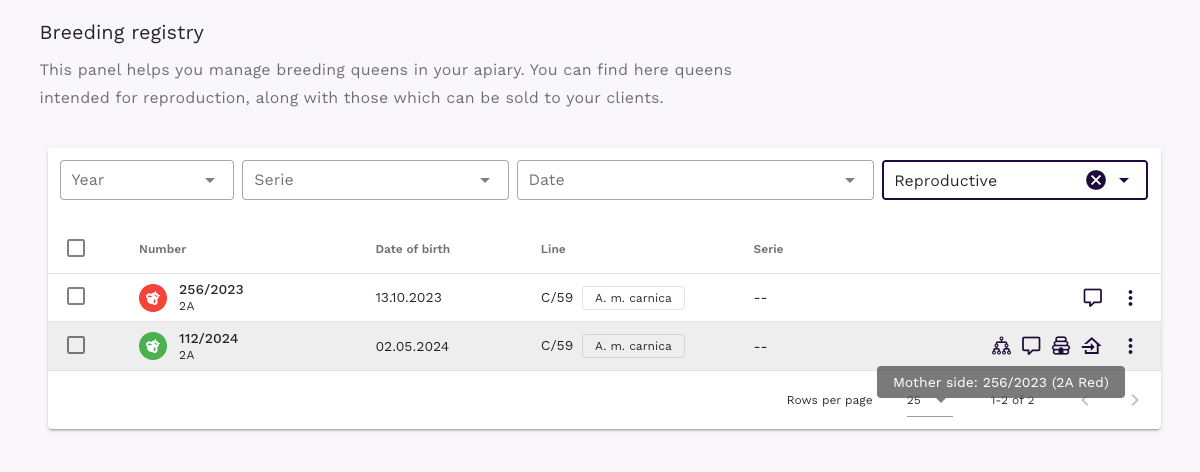Open the Reproductive dropdown arrow
The width and height of the screenshot is (1200, 472).
click(x=1124, y=180)
